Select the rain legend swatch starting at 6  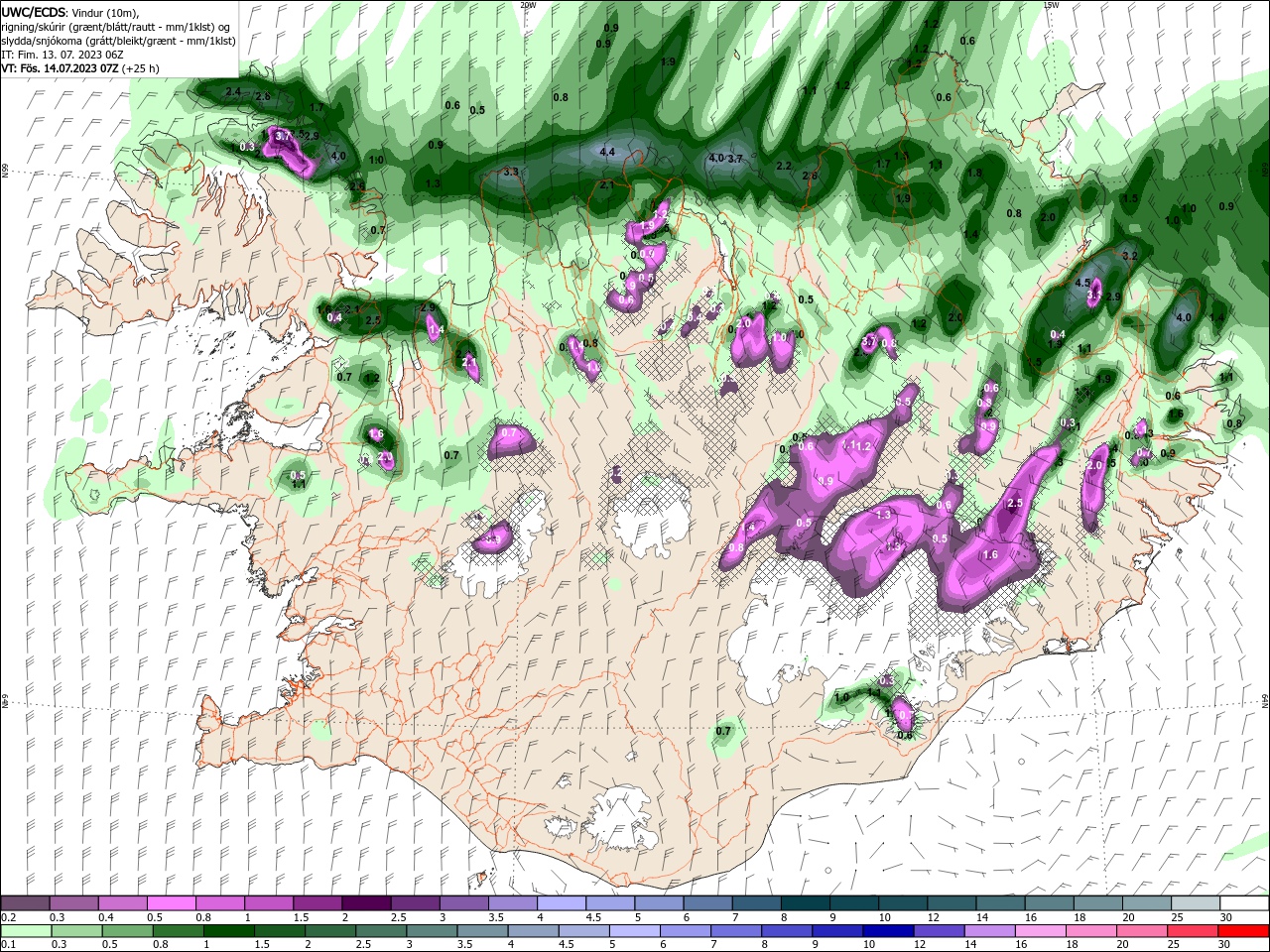pos(685,931)
